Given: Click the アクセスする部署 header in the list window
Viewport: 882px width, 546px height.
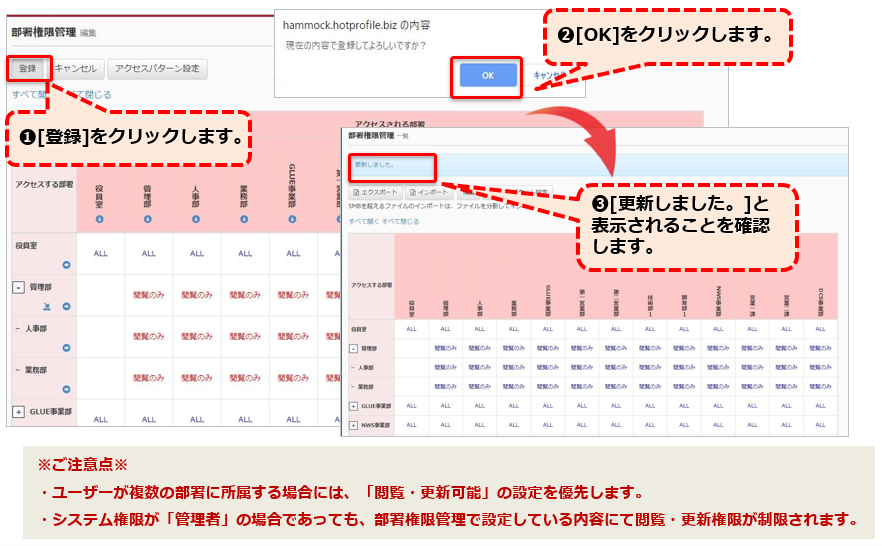Looking at the screenshot, I should (x=372, y=286).
